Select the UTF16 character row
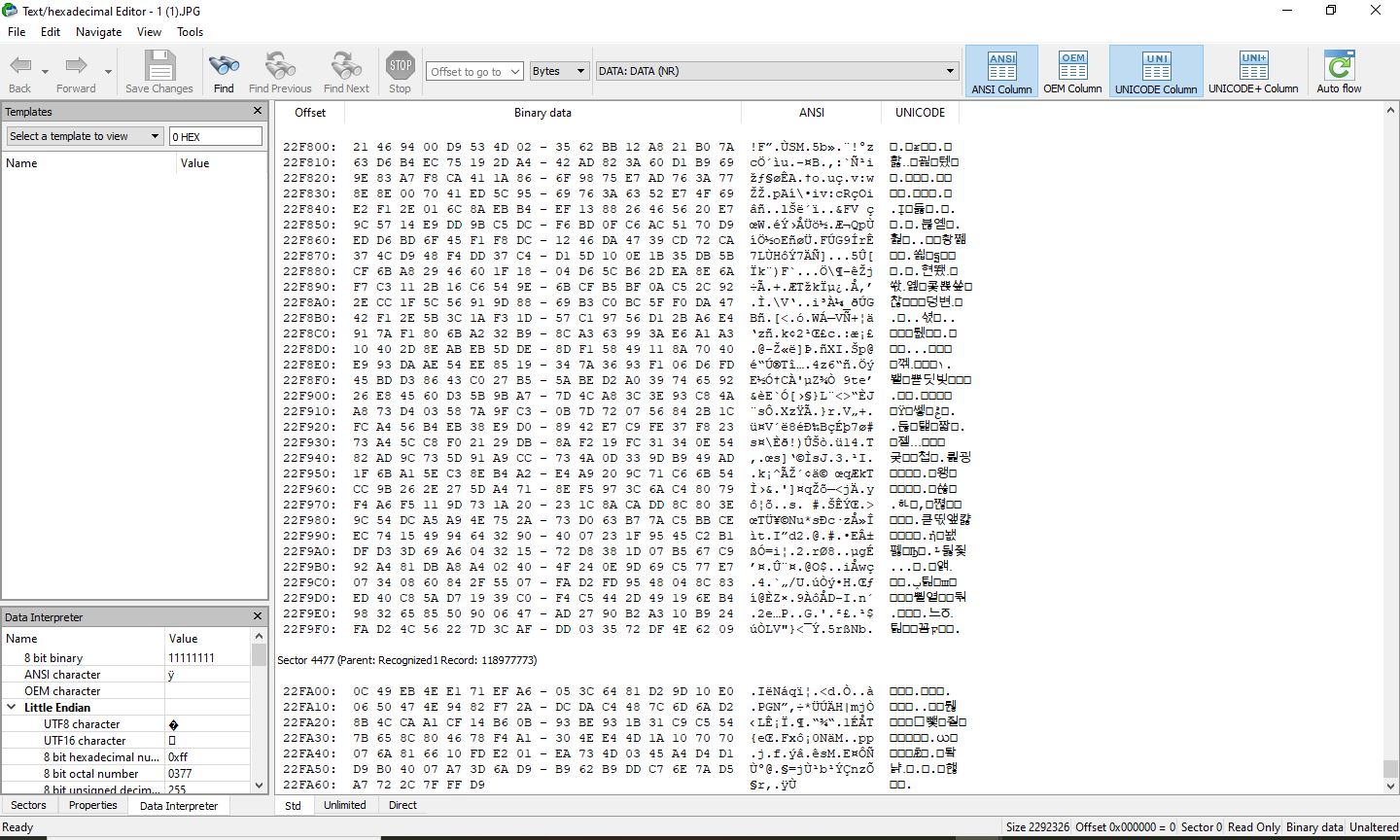 (126, 741)
